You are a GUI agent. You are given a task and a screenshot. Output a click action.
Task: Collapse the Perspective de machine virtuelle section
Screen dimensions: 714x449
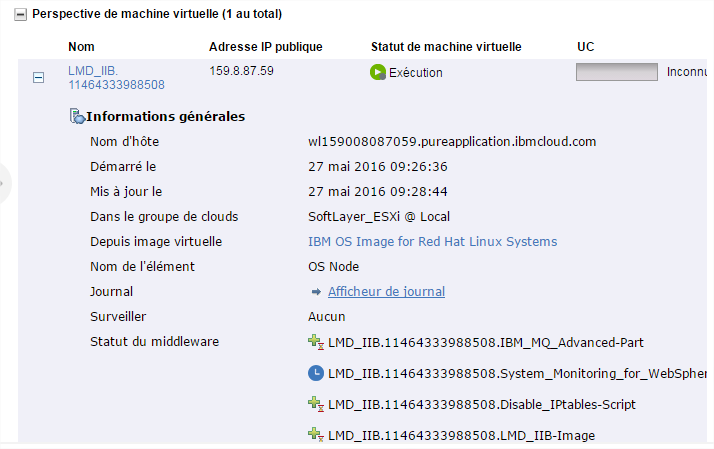[x=19, y=15]
